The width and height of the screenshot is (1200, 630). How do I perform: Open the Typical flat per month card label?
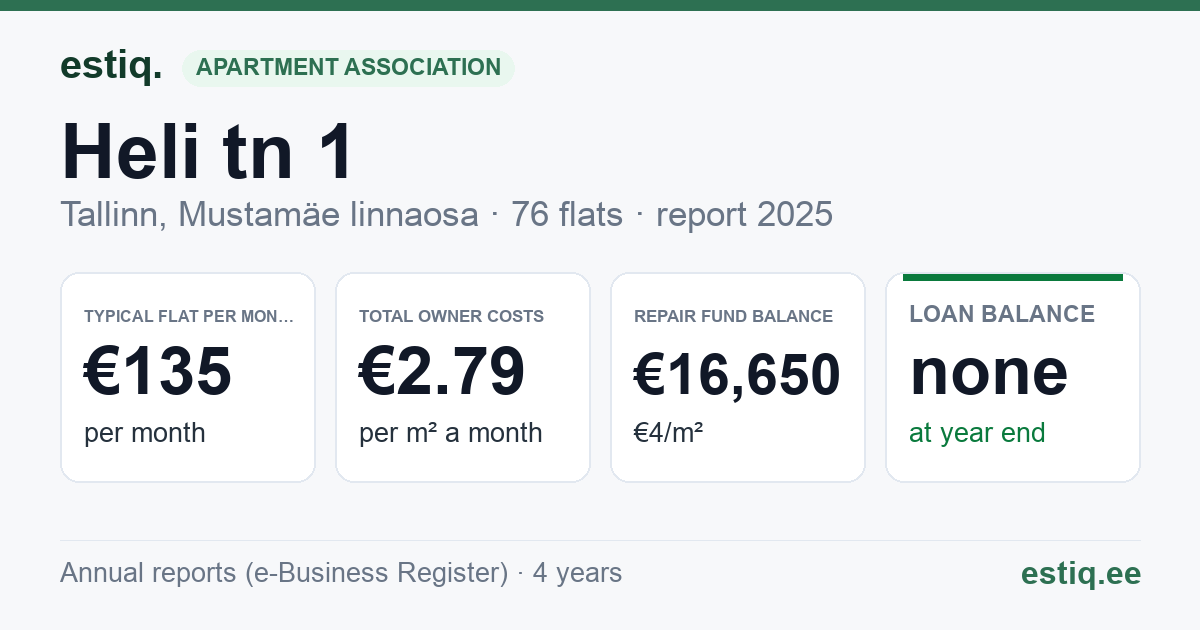click(189, 316)
